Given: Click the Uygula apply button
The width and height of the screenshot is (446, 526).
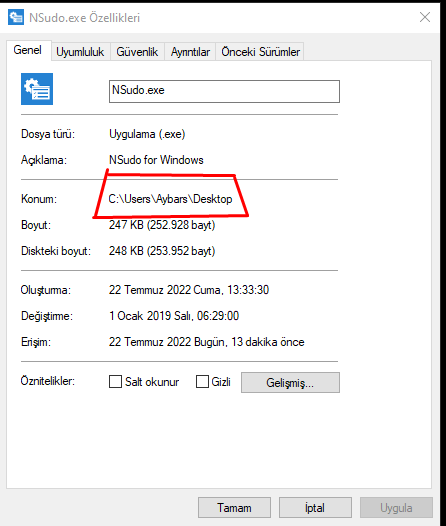Looking at the screenshot, I should tap(396, 508).
